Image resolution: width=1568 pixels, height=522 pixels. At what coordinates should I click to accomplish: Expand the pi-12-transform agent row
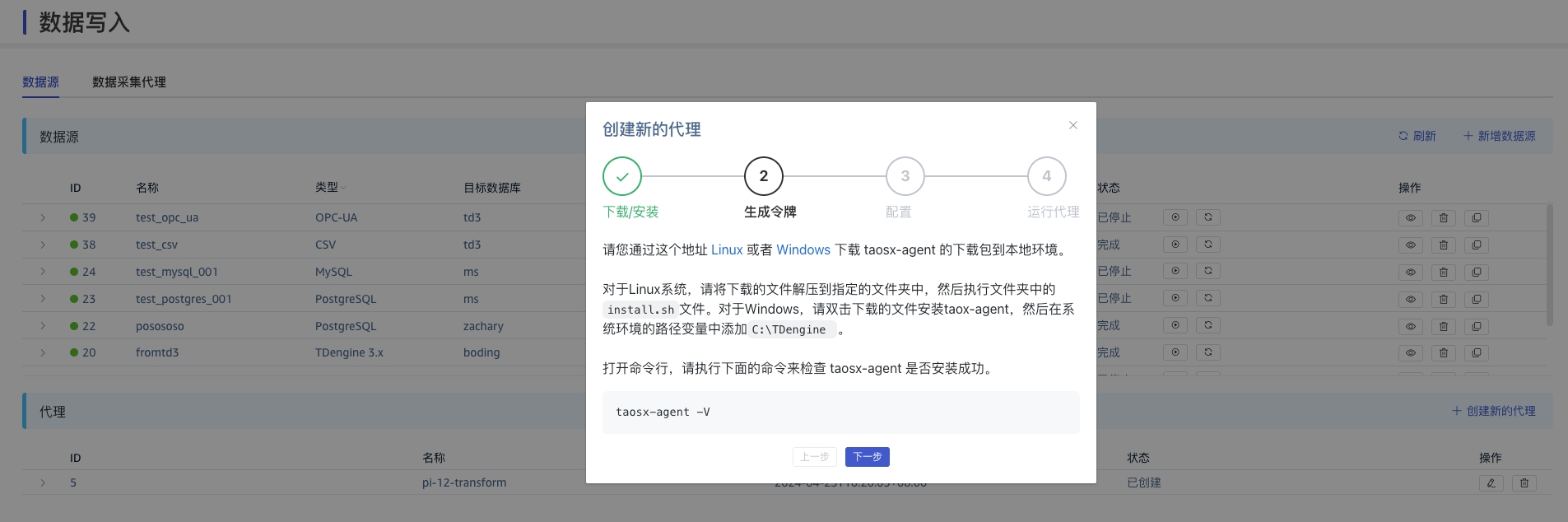43,482
